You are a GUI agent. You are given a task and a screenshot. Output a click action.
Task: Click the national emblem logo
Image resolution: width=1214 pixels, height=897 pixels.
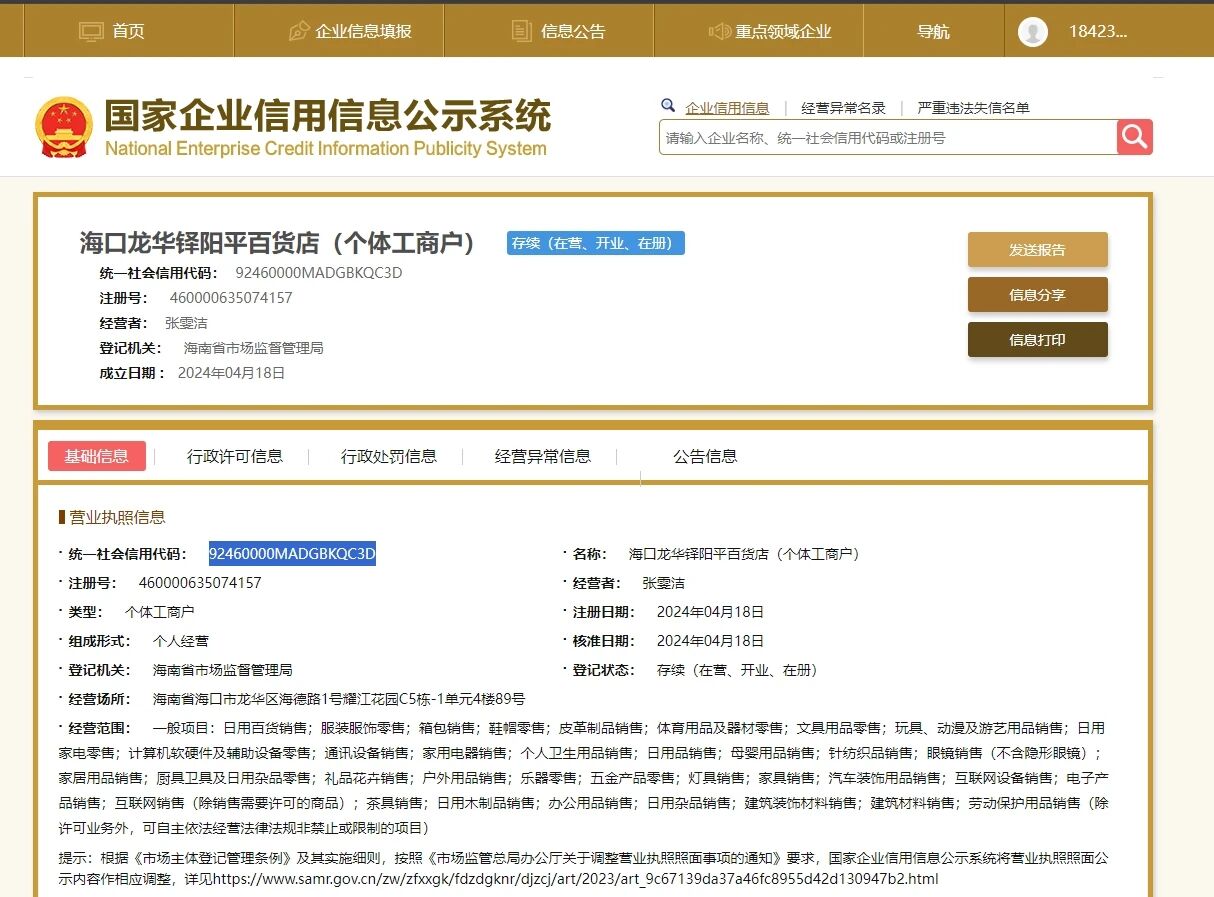[x=63, y=127]
